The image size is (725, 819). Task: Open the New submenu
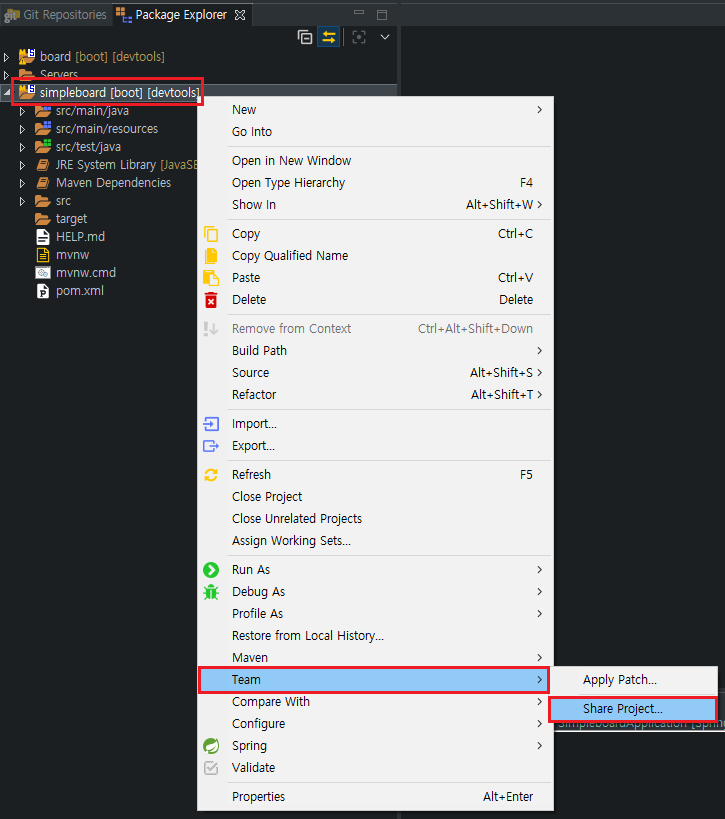tap(375, 110)
